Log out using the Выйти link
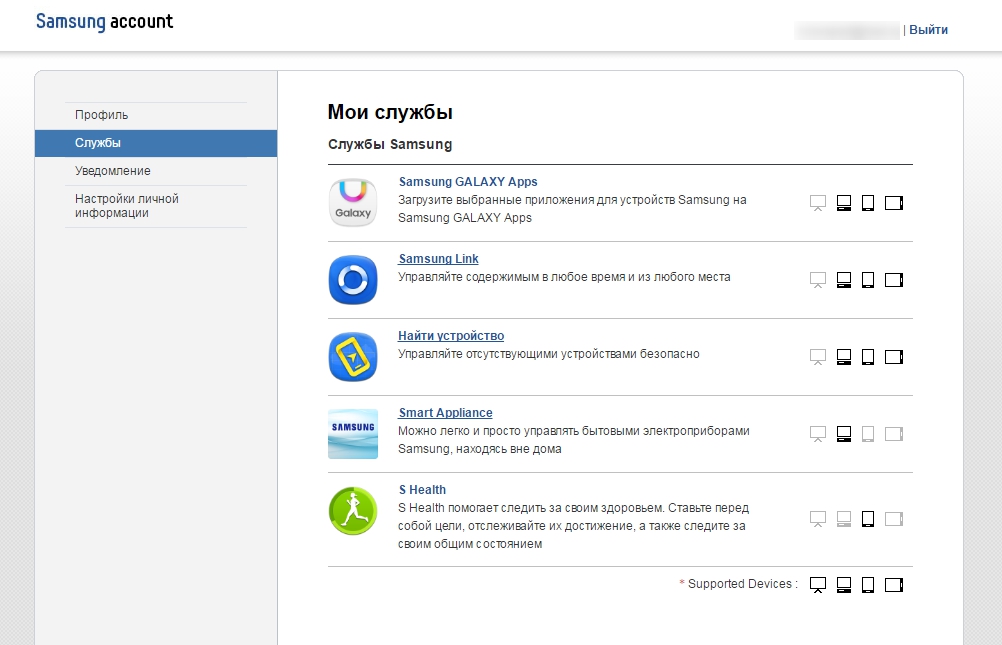 tap(928, 30)
